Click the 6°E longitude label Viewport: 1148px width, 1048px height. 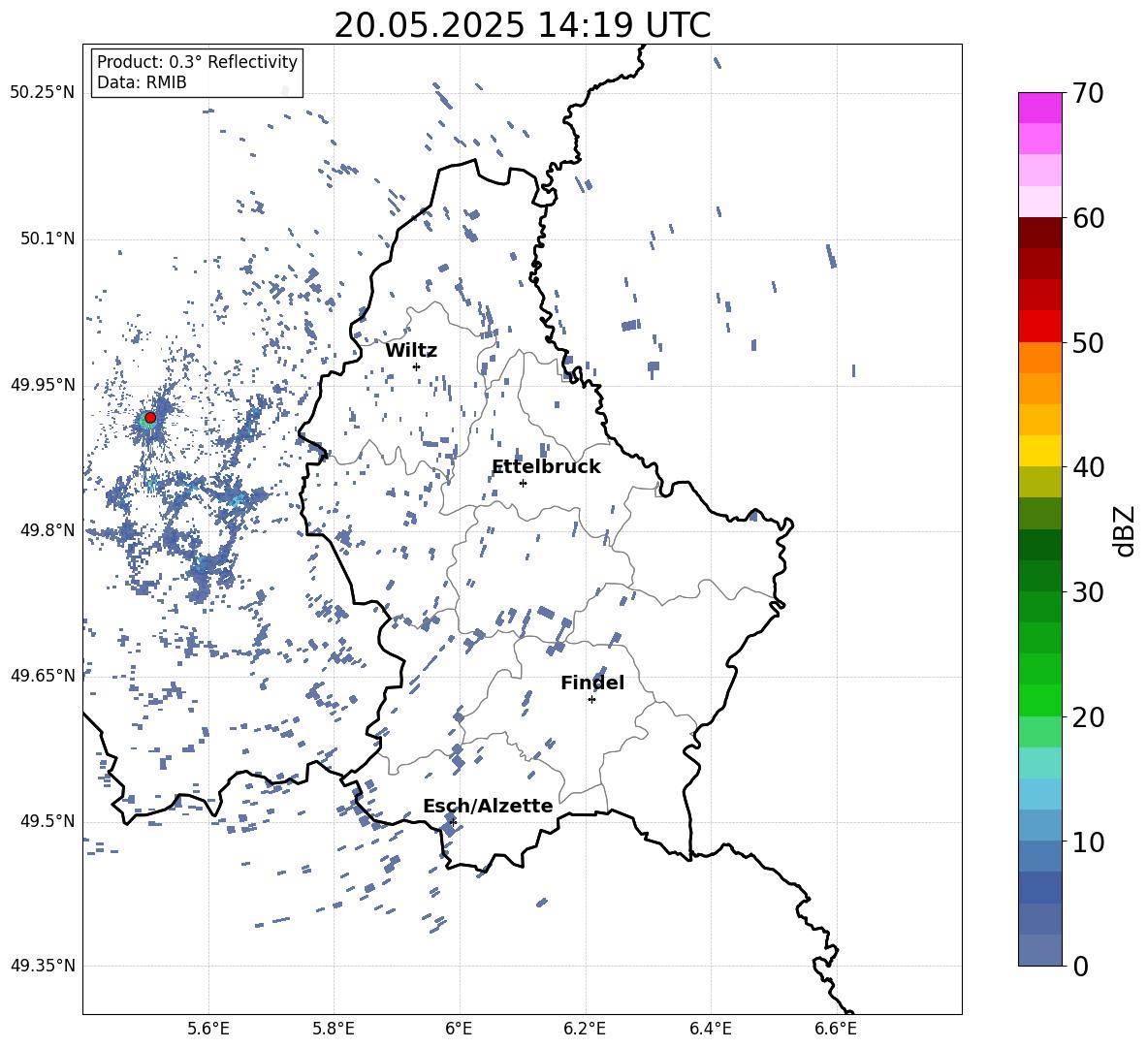coord(459,1030)
